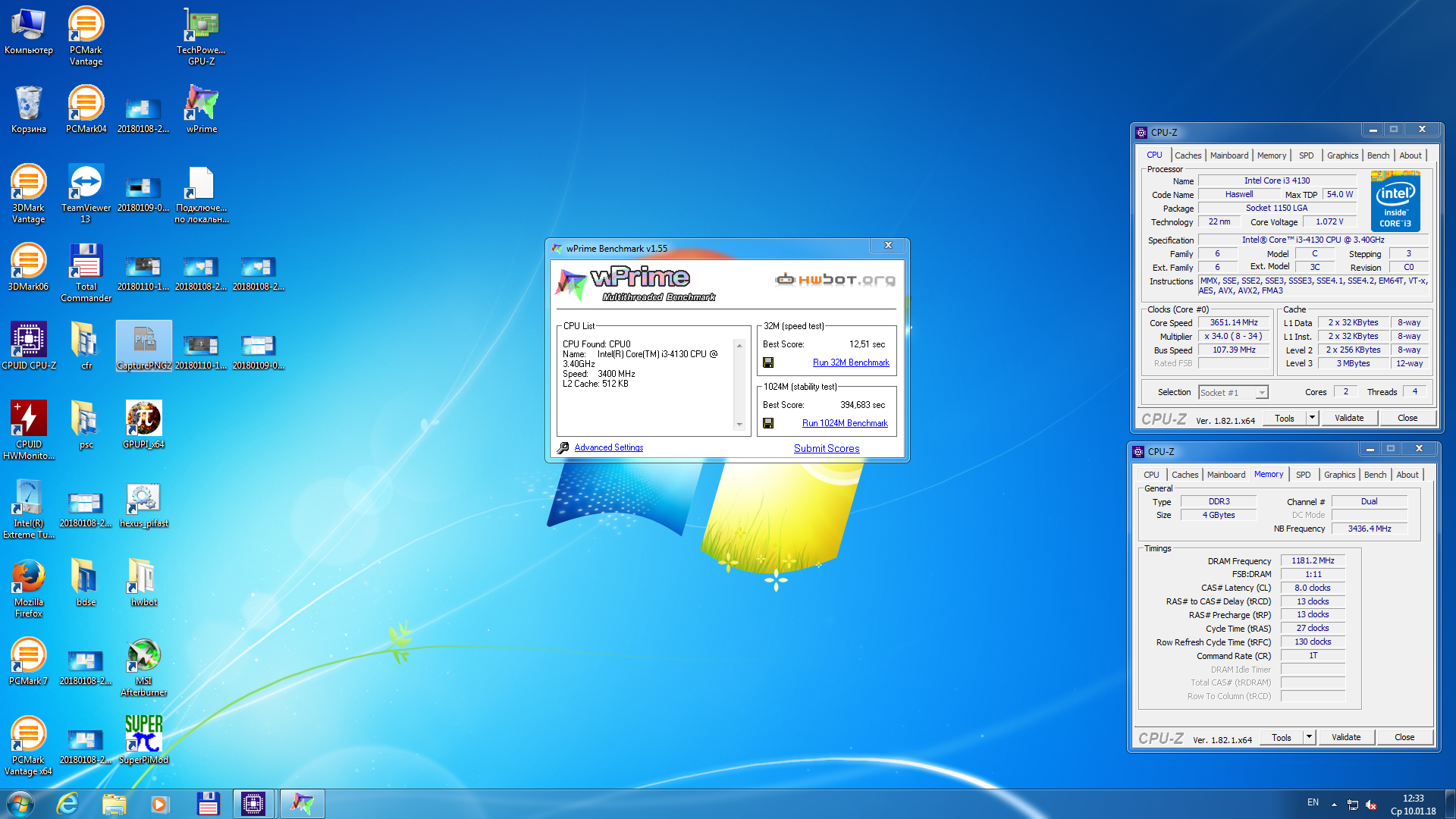Open the hwbot folder on desktop

coord(144,582)
